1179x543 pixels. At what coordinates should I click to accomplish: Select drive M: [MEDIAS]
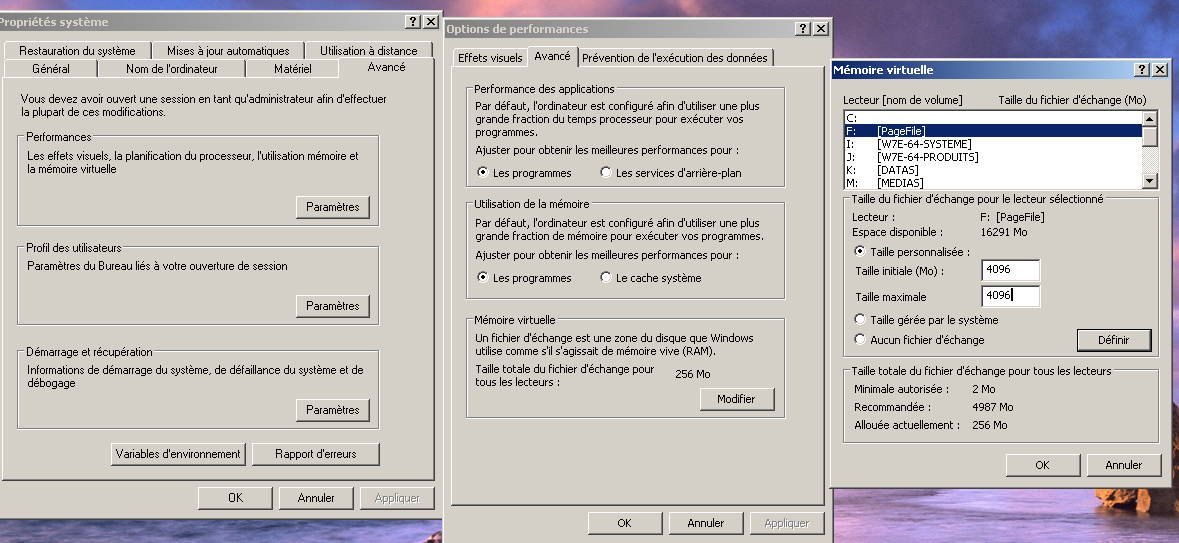tap(993, 183)
